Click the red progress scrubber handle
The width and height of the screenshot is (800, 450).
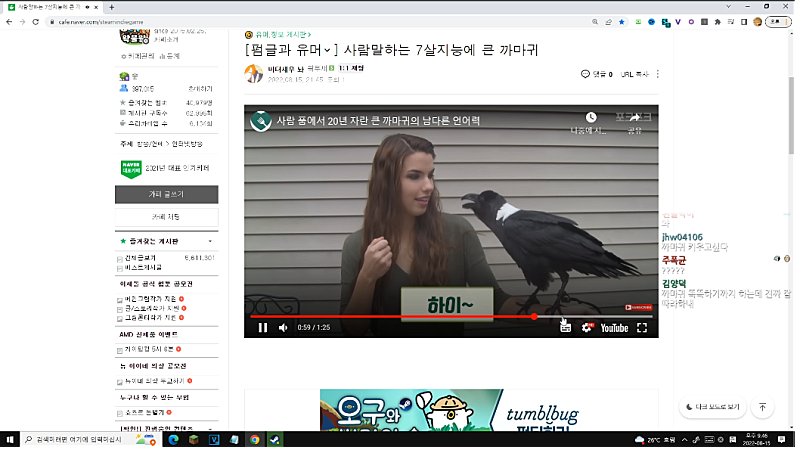(x=534, y=317)
